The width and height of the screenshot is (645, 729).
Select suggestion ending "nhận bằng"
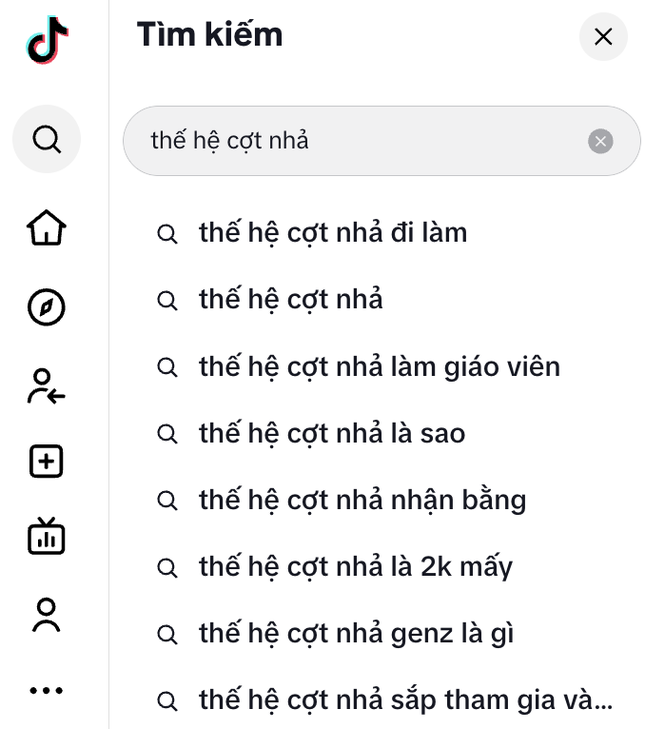[x=362, y=500]
